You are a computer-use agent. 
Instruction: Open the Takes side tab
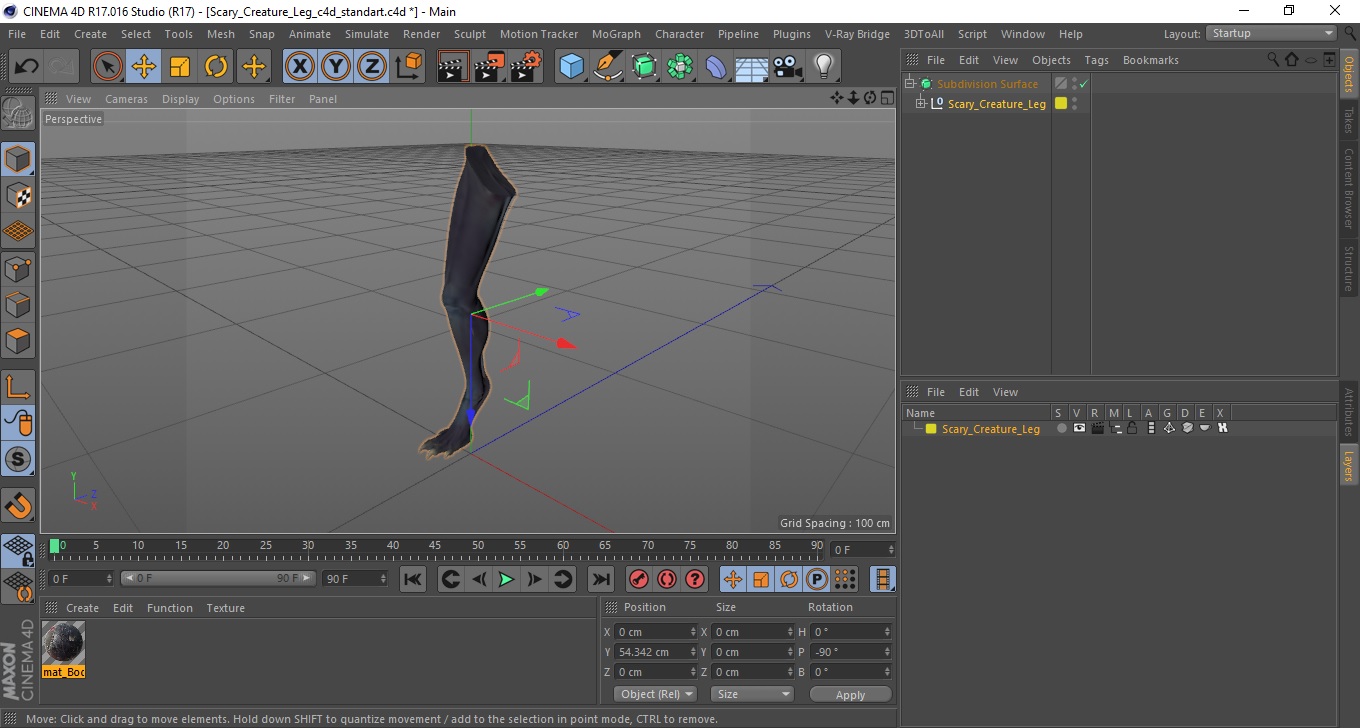[1349, 120]
